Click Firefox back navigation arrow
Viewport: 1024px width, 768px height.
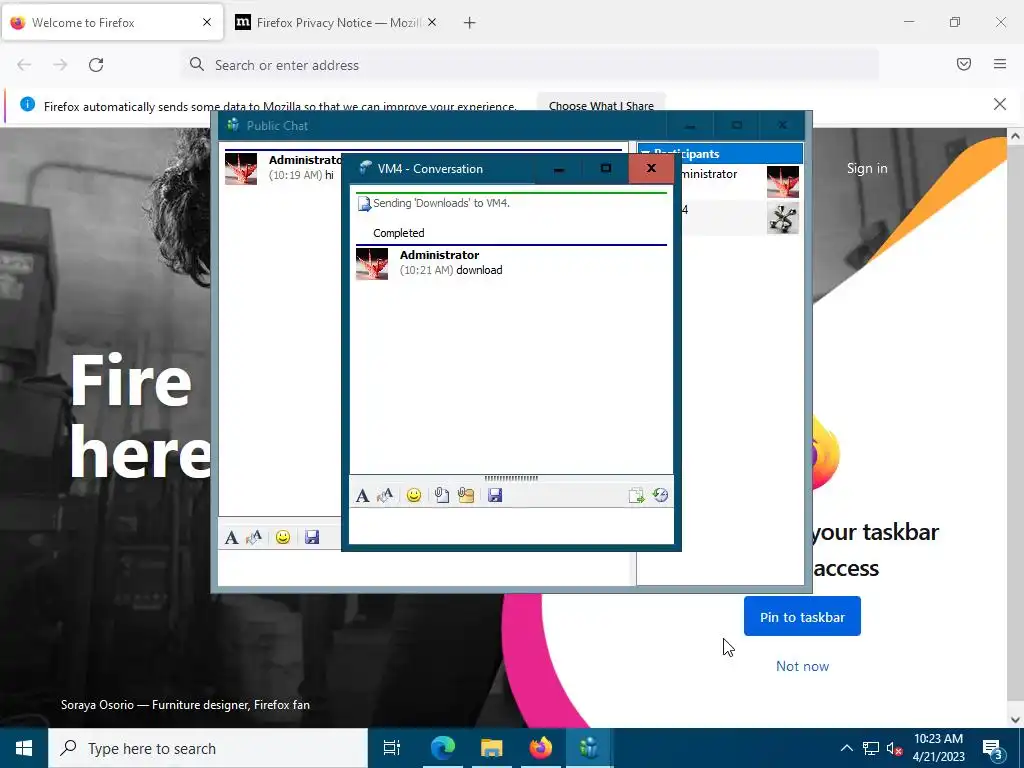24,65
